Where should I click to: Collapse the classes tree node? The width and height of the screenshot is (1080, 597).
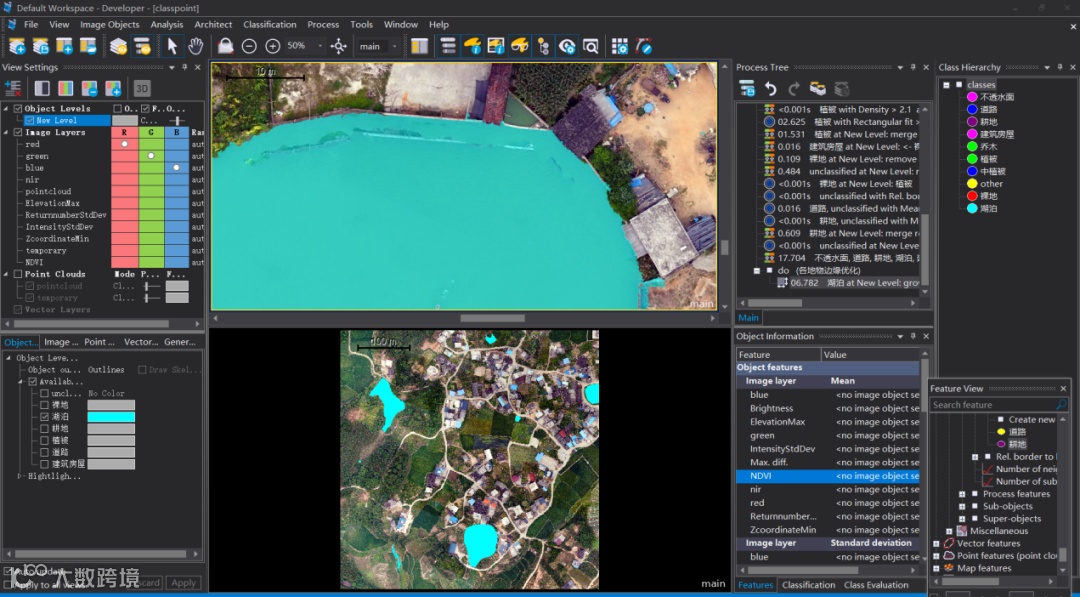946,85
